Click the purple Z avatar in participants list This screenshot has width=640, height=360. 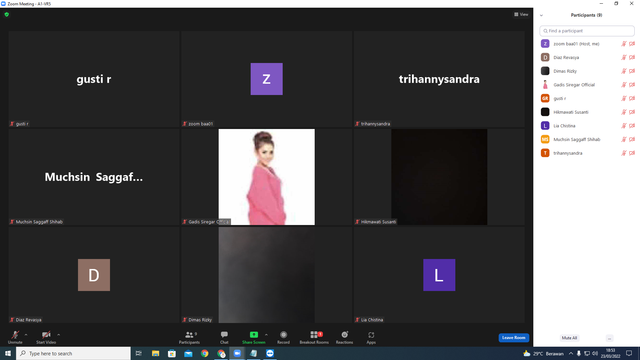pos(545,44)
